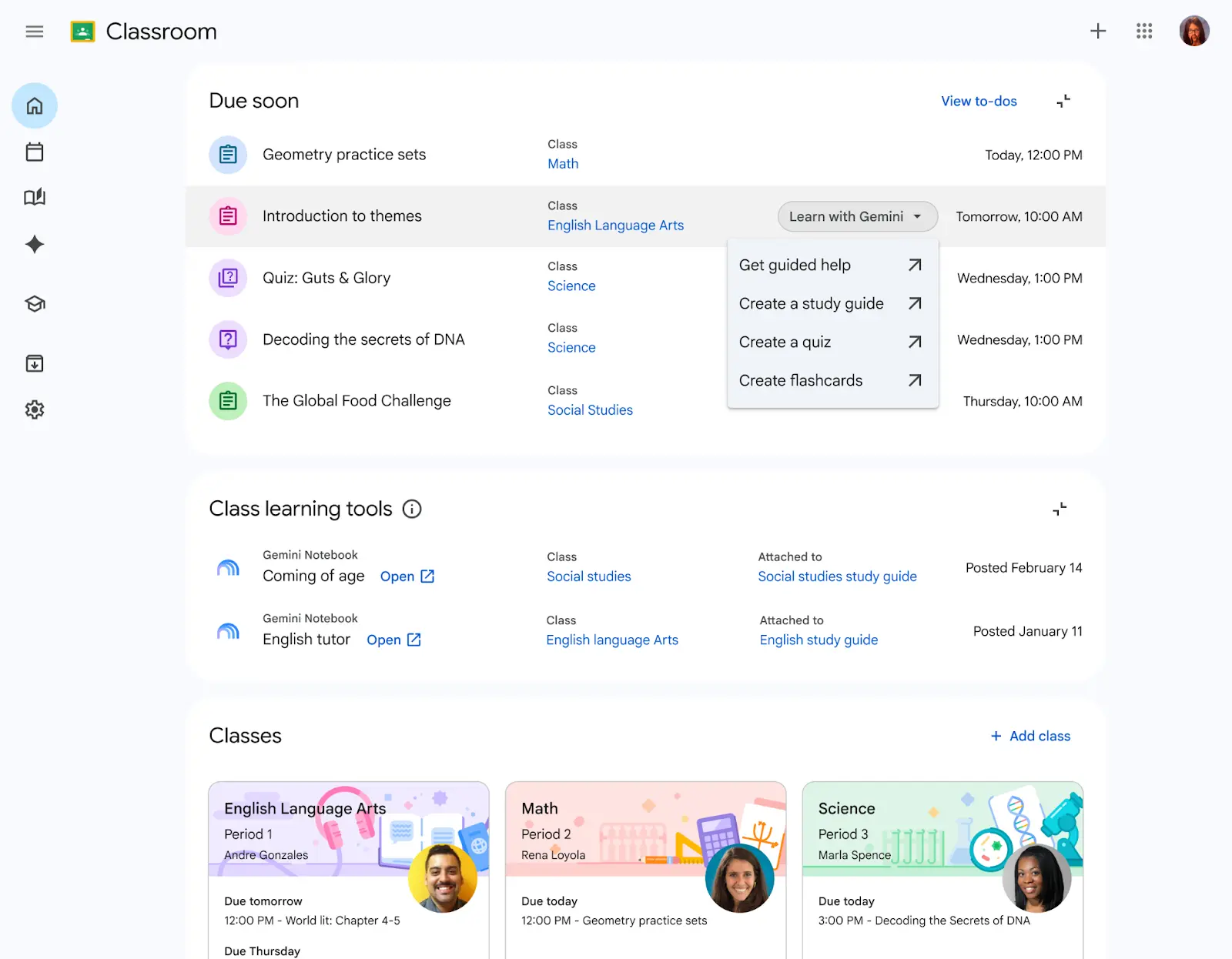This screenshot has height=959, width=1232.
Task: Open the English tutor notebook link
Action: click(x=393, y=640)
